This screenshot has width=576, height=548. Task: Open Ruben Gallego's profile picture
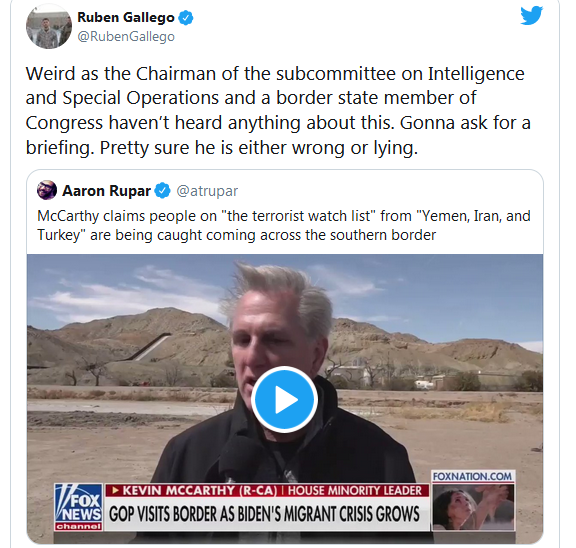coord(49,26)
